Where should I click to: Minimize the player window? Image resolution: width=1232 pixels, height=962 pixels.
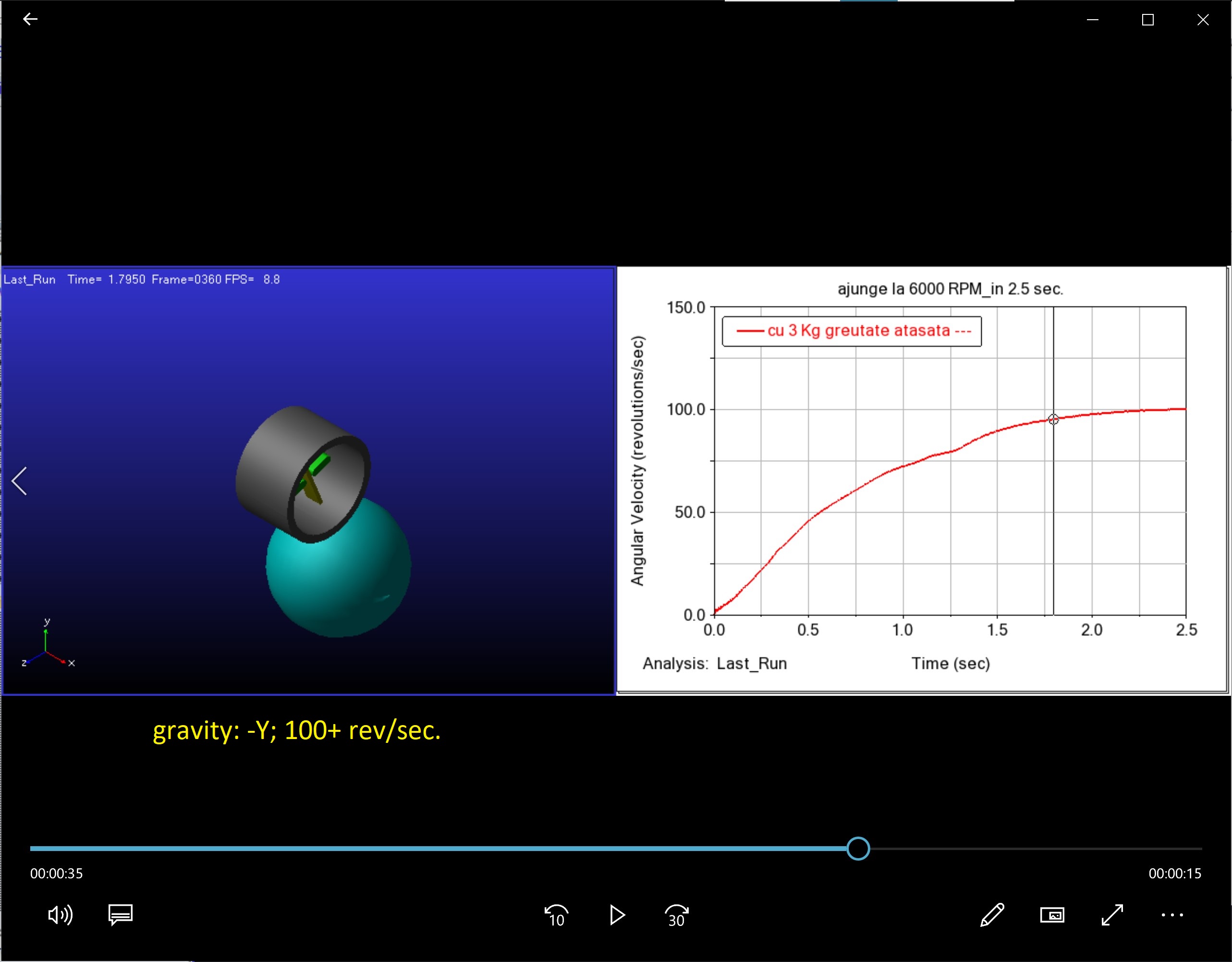click(1092, 20)
